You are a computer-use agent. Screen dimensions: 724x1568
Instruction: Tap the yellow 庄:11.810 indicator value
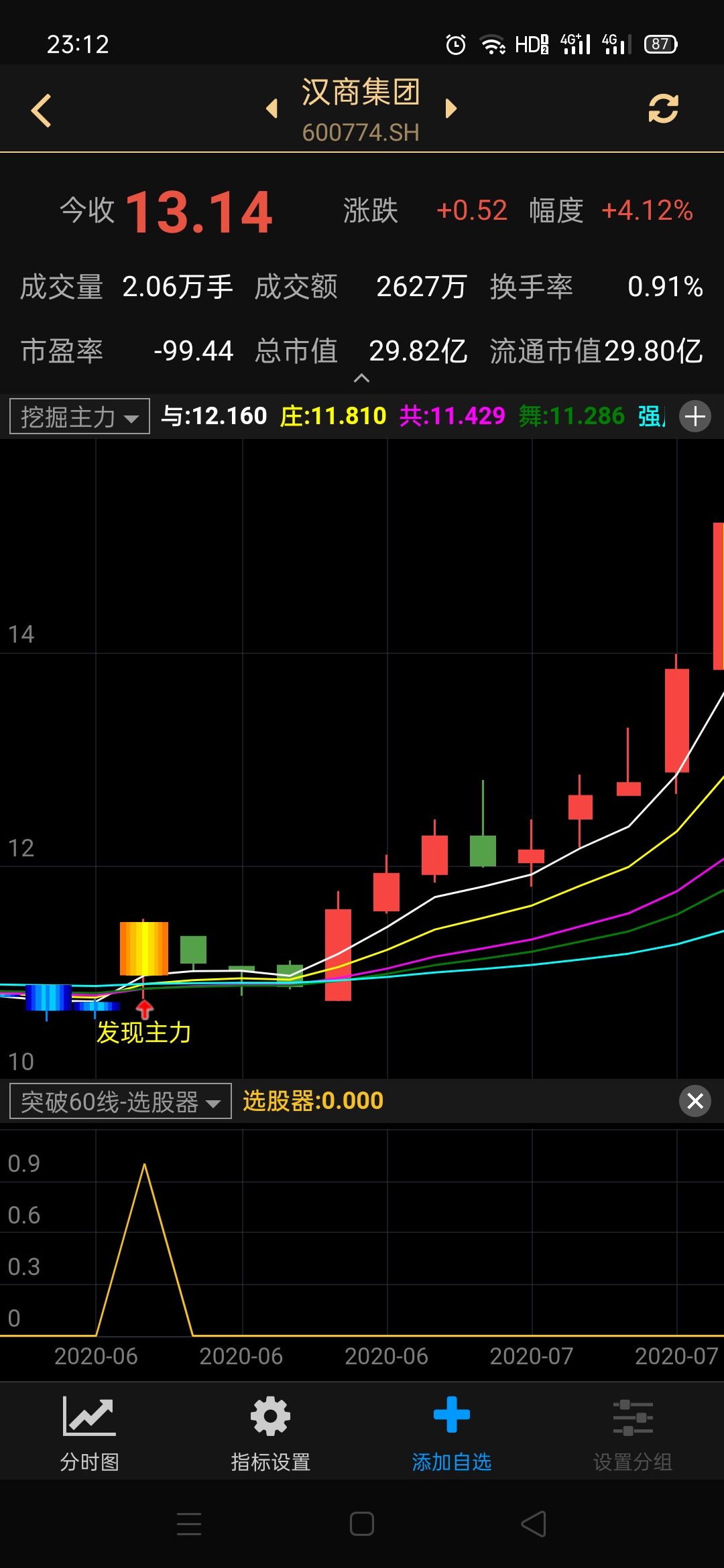click(x=333, y=416)
